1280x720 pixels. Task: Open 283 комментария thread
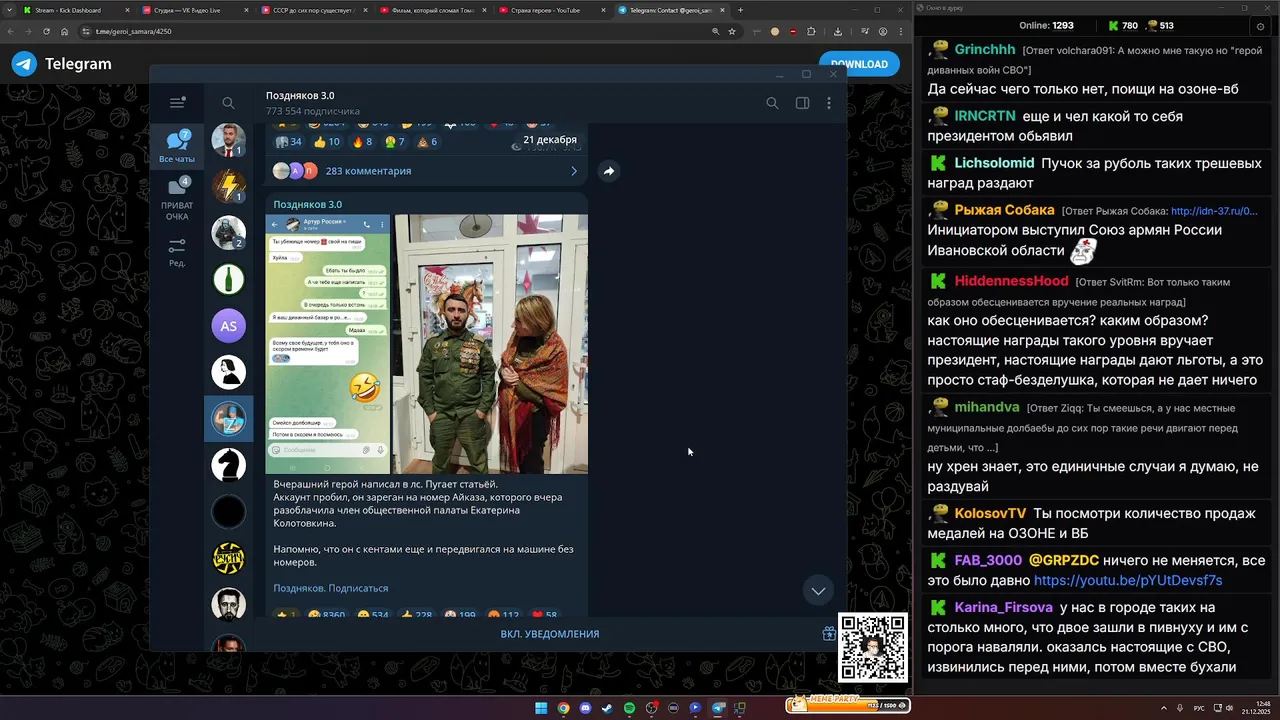[368, 171]
